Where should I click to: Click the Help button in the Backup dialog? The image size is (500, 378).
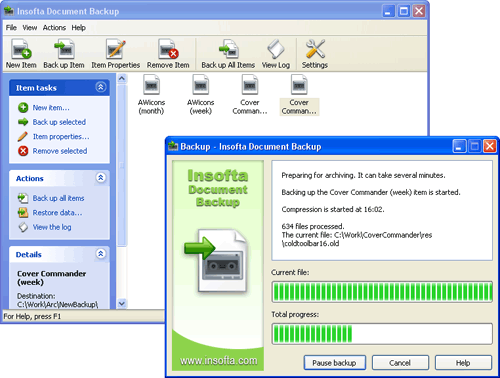pos(463,363)
